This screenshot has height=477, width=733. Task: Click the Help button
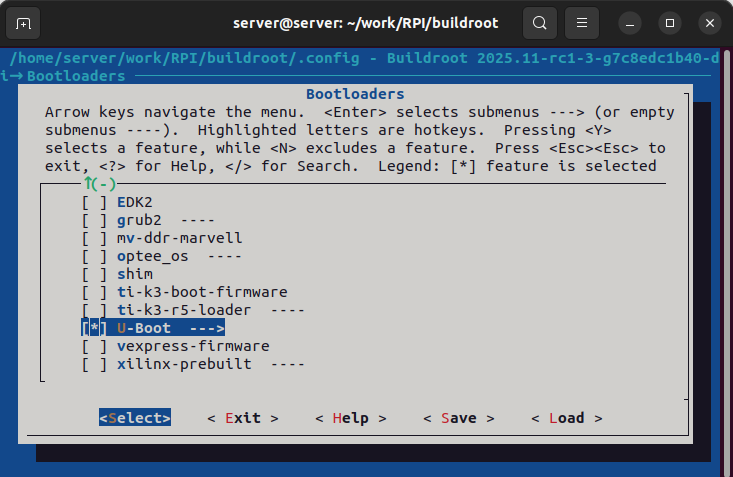click(351, 418)
